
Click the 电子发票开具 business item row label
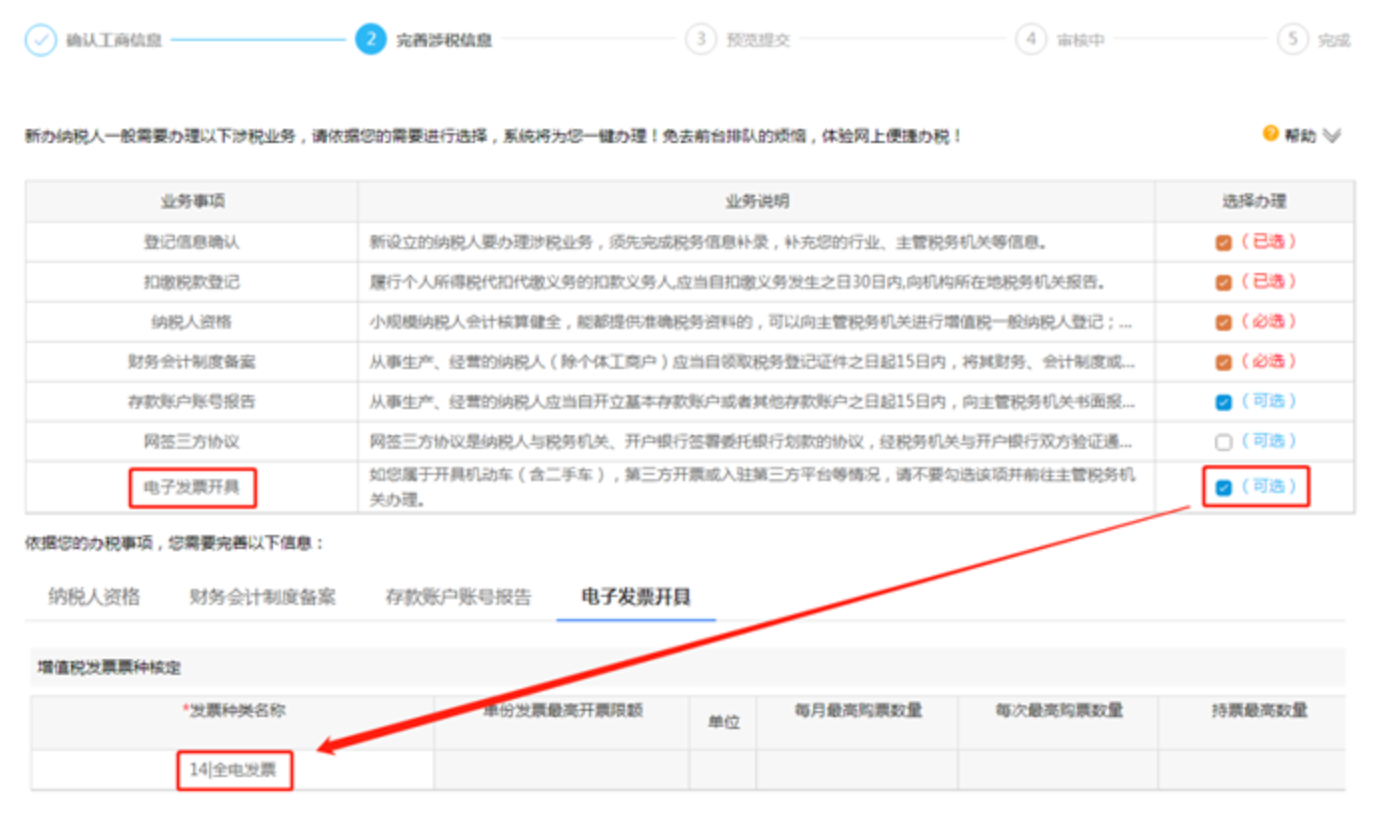coord(192,488)
